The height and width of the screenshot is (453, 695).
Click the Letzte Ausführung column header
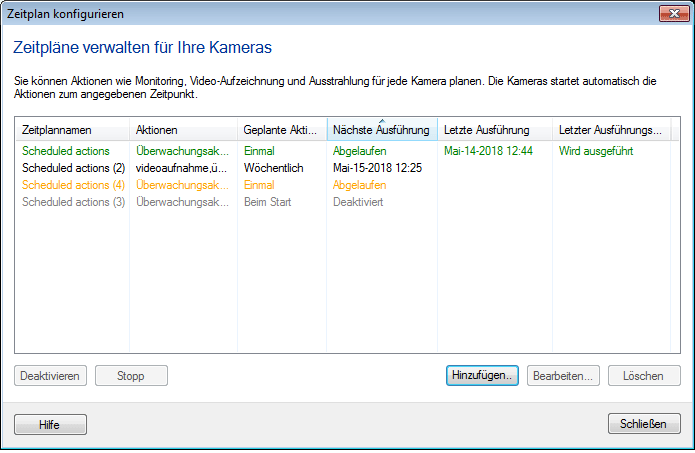(494, 130)
